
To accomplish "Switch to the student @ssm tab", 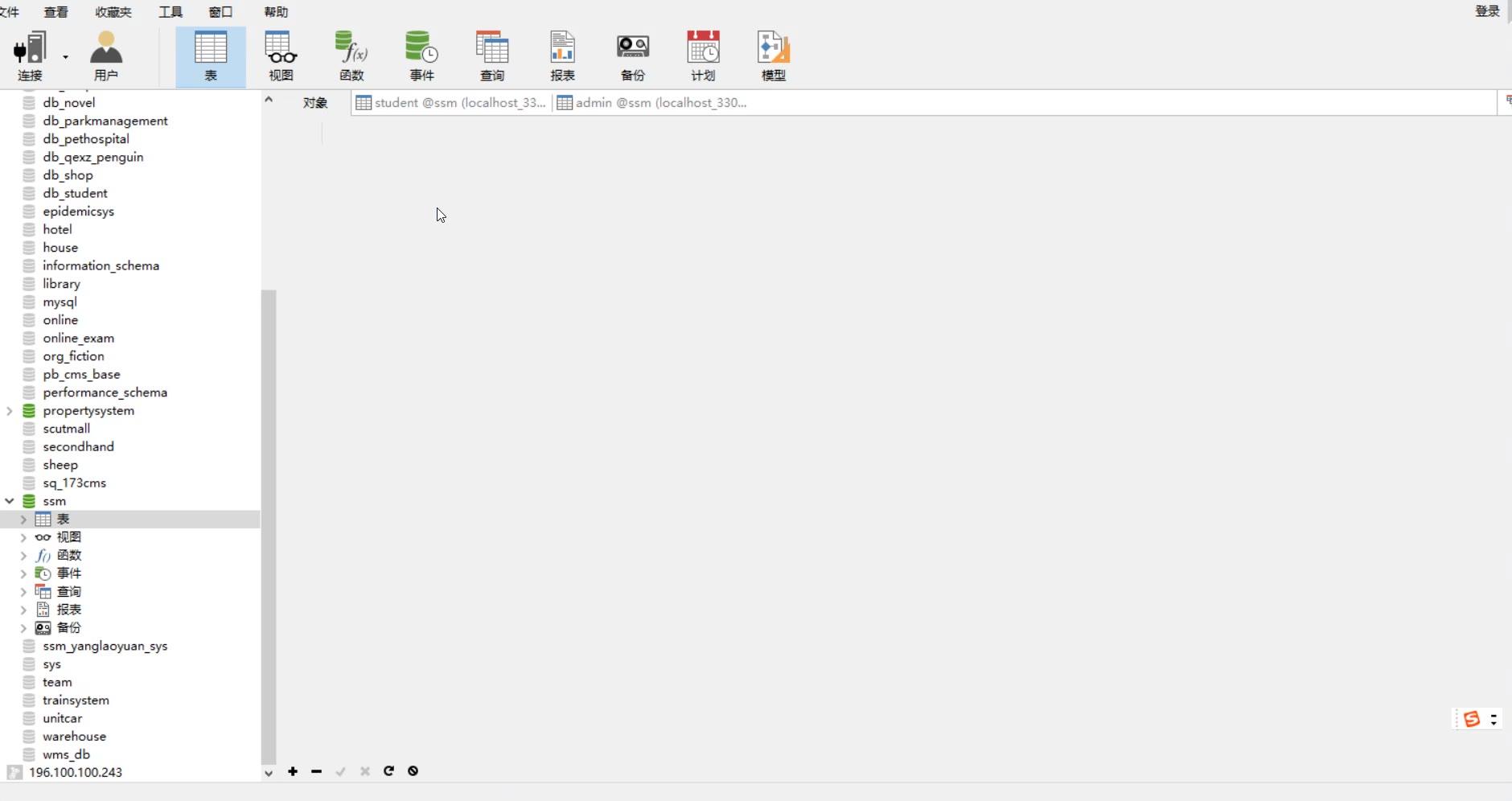I will (x=451, y=103).
